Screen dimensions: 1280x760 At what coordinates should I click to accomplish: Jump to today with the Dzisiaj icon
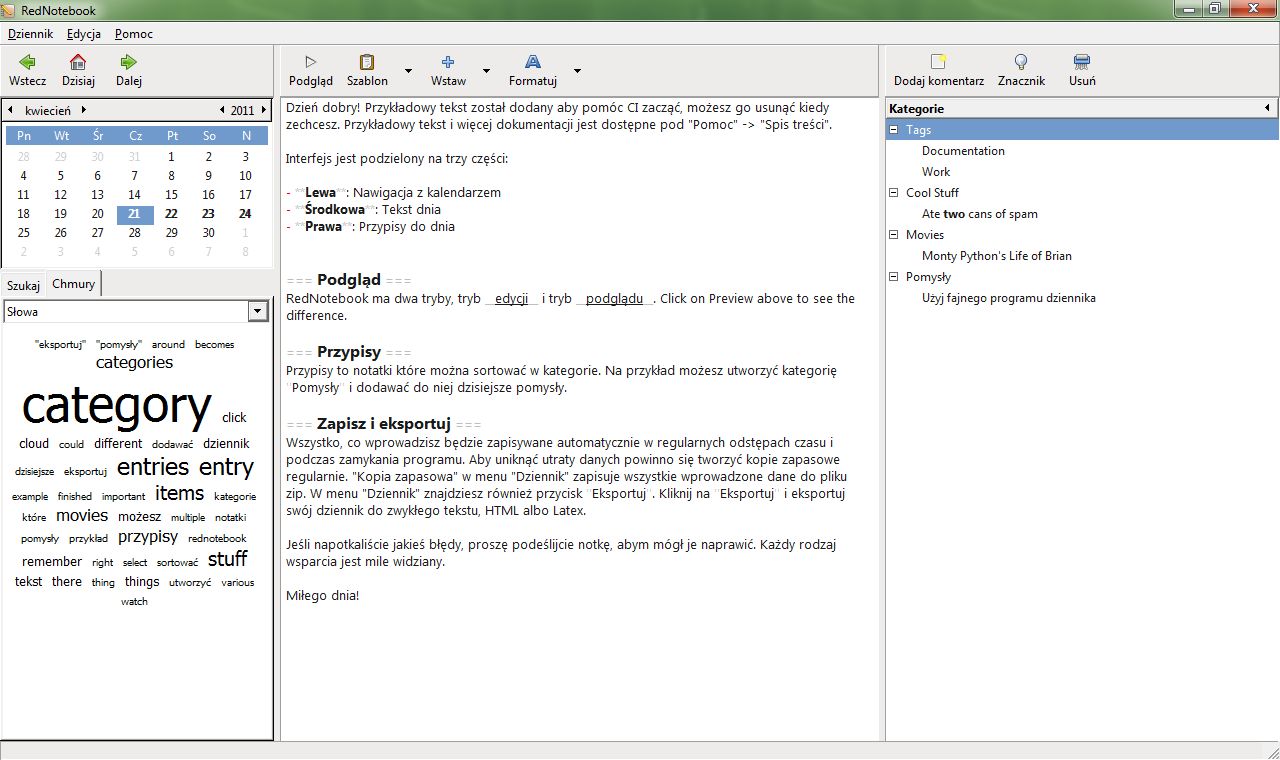(x=78, y=70)
